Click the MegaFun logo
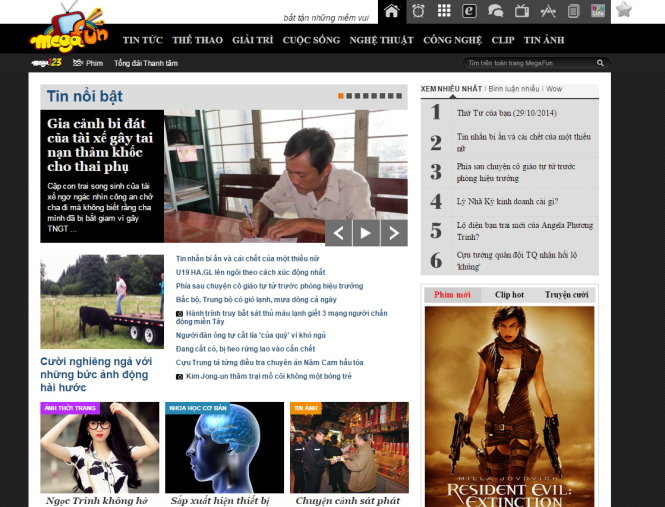This screenshot has height=507, width=665. [x=67, y=29]
